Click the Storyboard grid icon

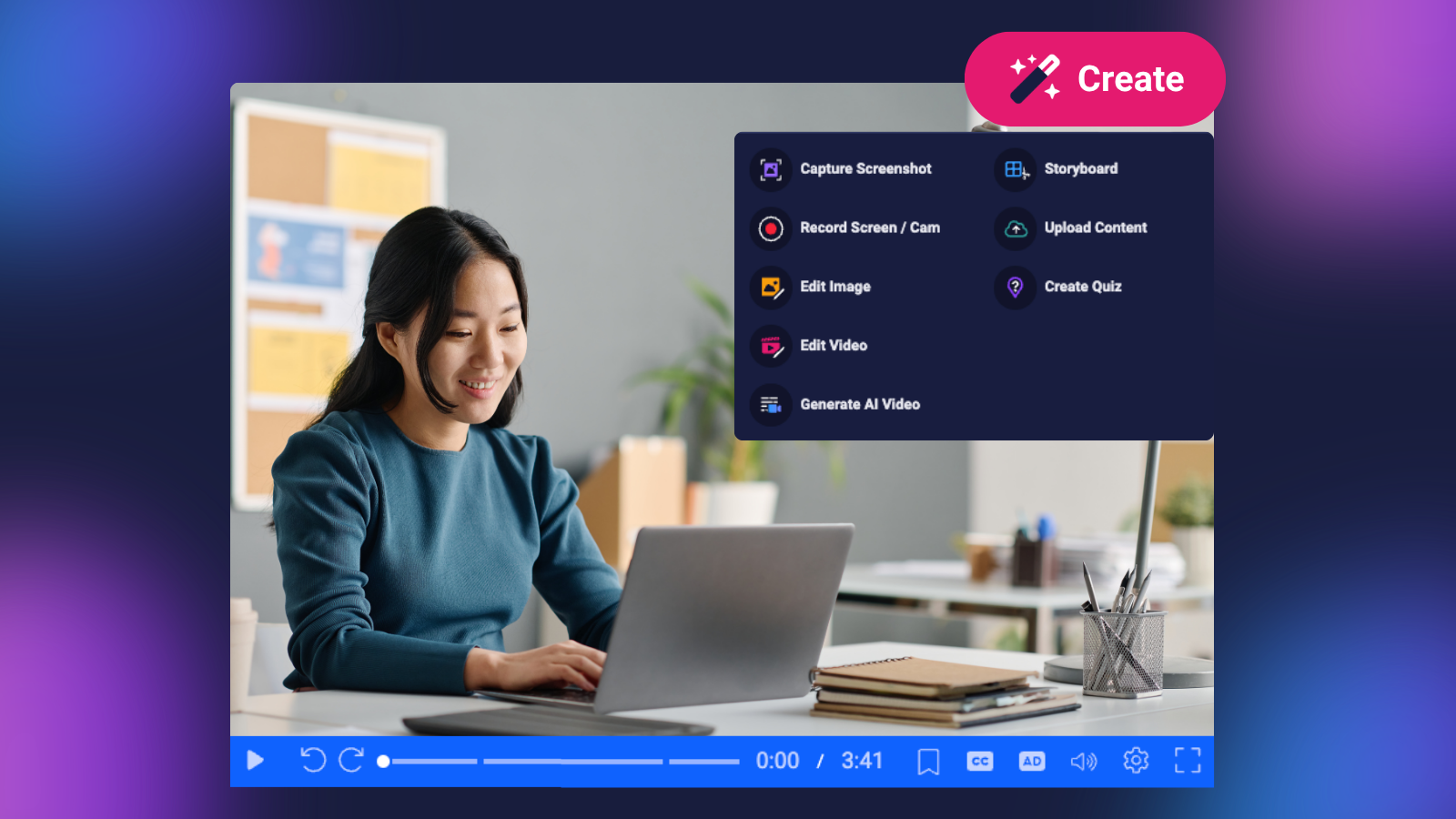1016,169
